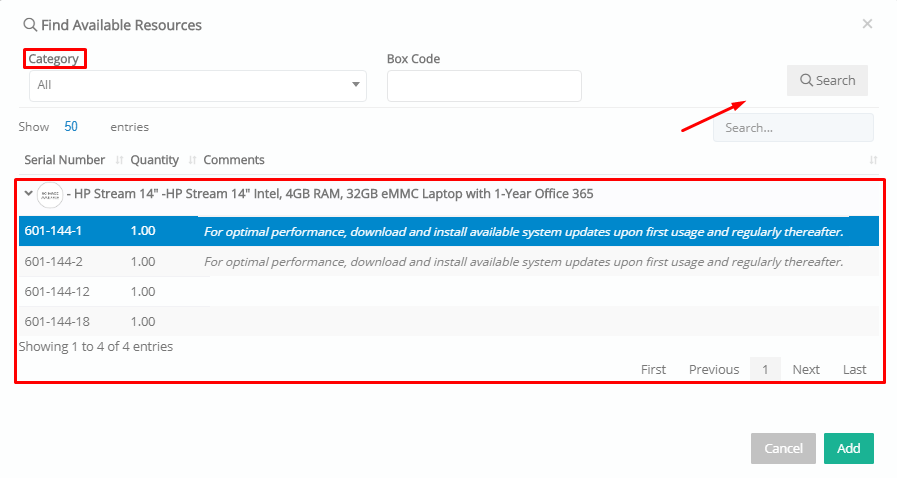Go to First page of results

pyautogui.click(x=653, y=369)
